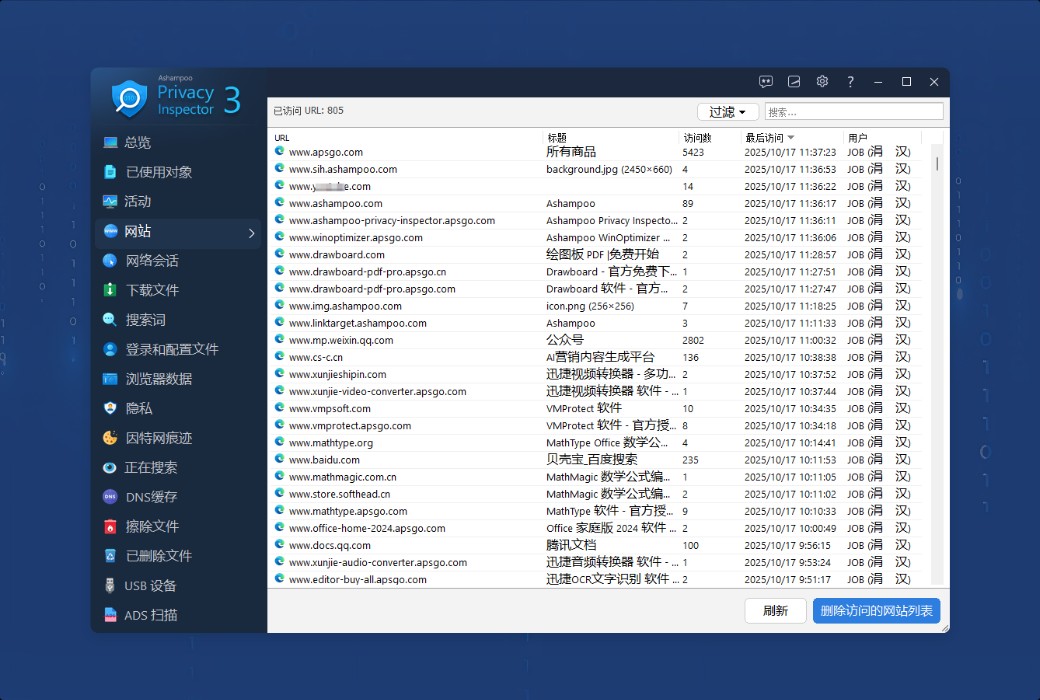Go to 已删除文件 section

pos(158,556)
